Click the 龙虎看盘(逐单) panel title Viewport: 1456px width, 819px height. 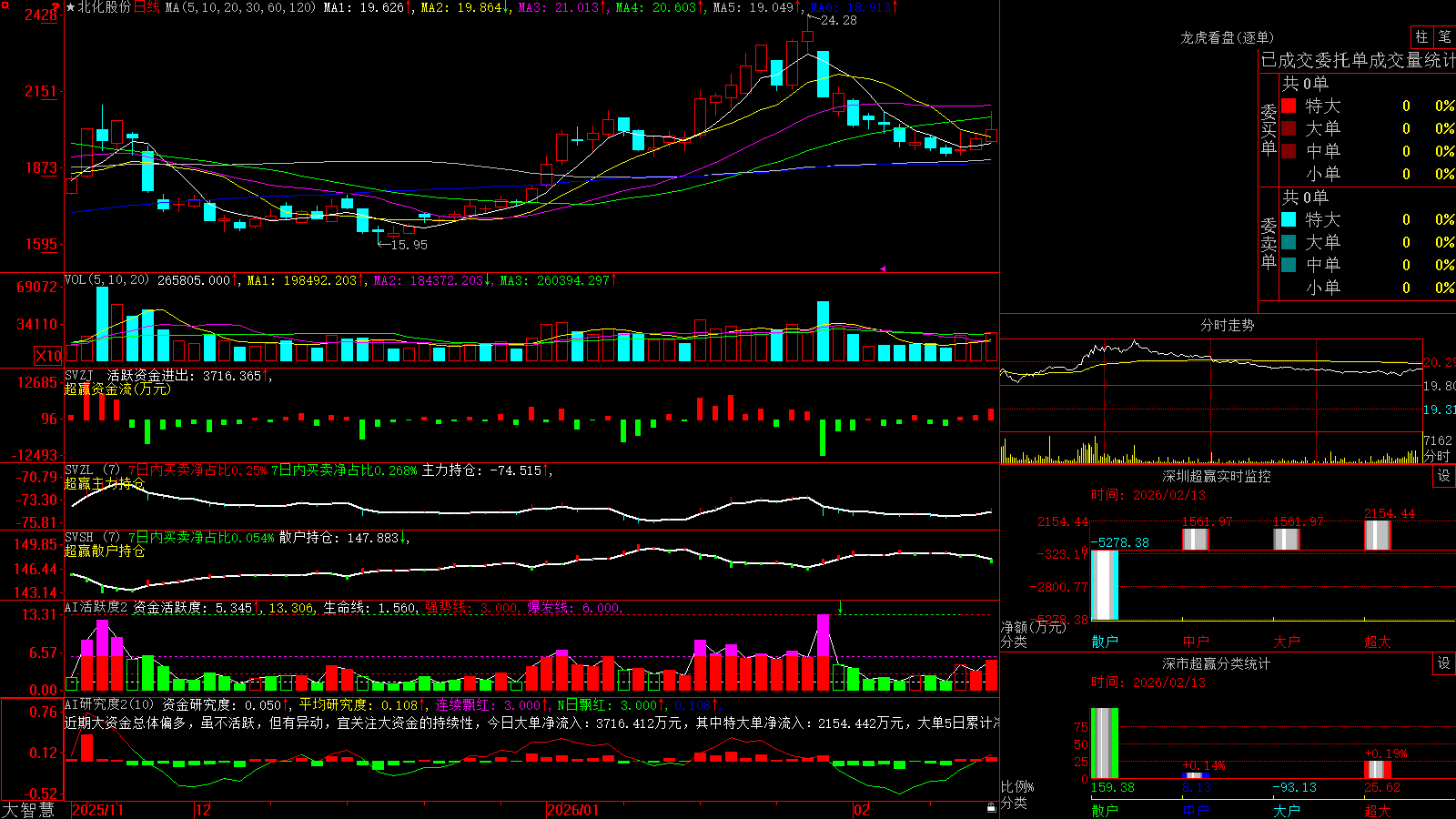(1227, 37)
